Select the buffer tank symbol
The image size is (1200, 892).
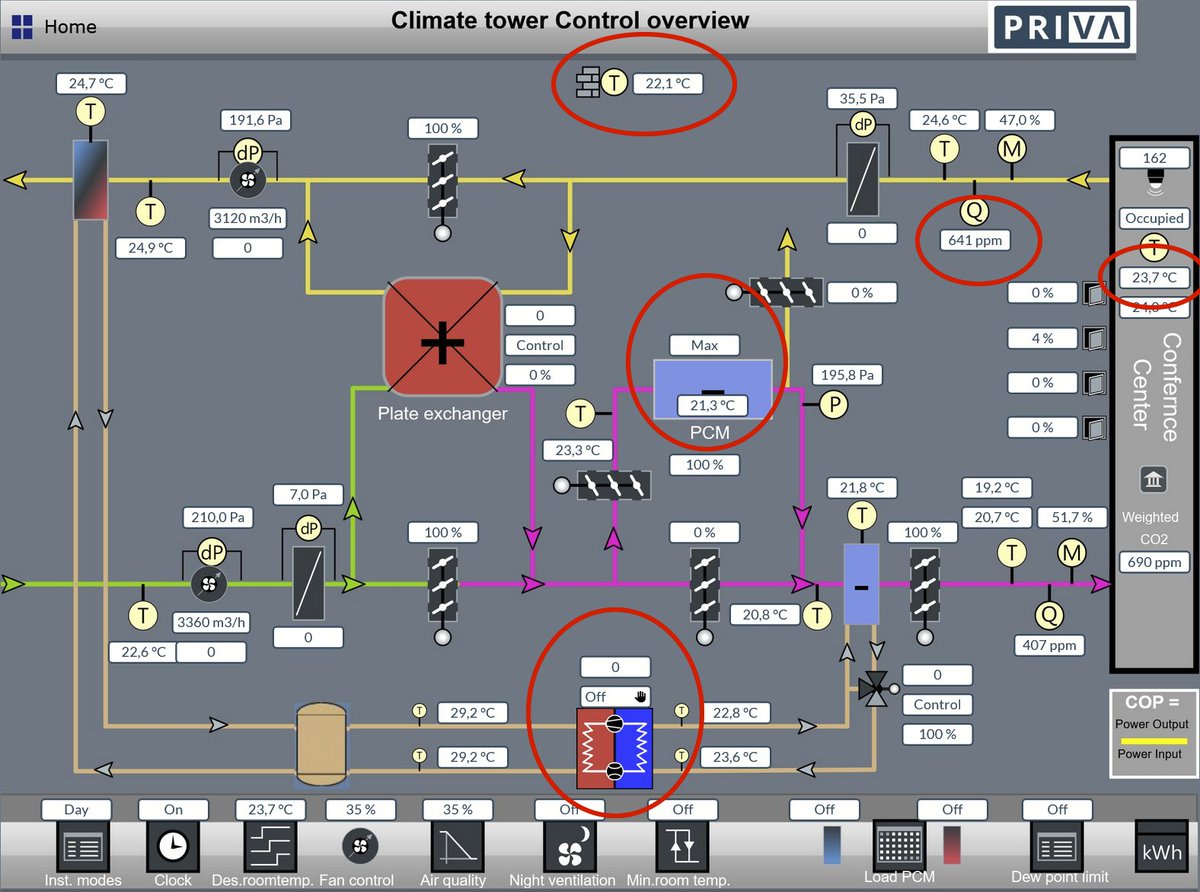click(x=321, y=742)
